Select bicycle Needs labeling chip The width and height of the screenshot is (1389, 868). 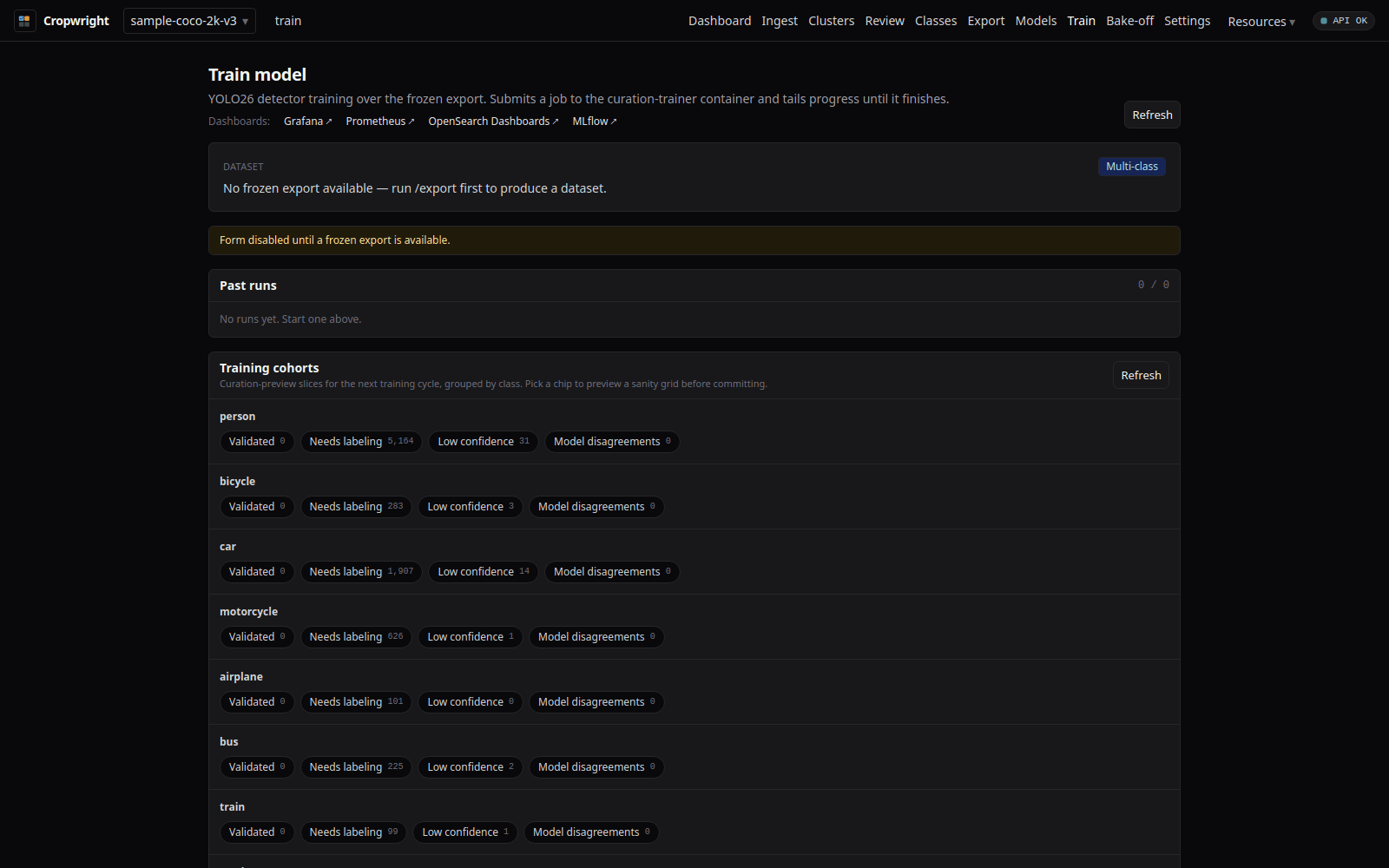coord(356,507)
